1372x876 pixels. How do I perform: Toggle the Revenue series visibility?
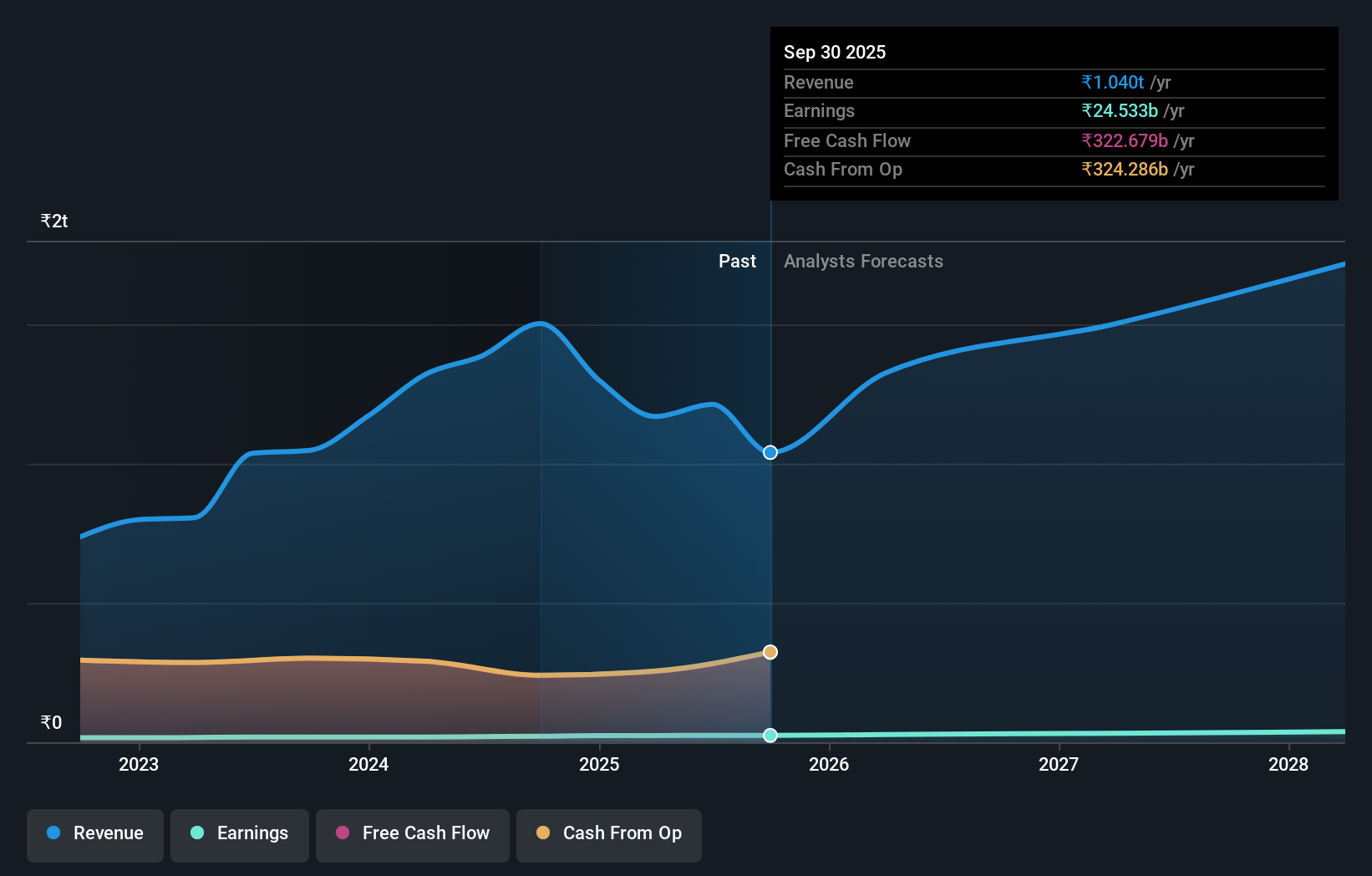click(x=94, y=833)
